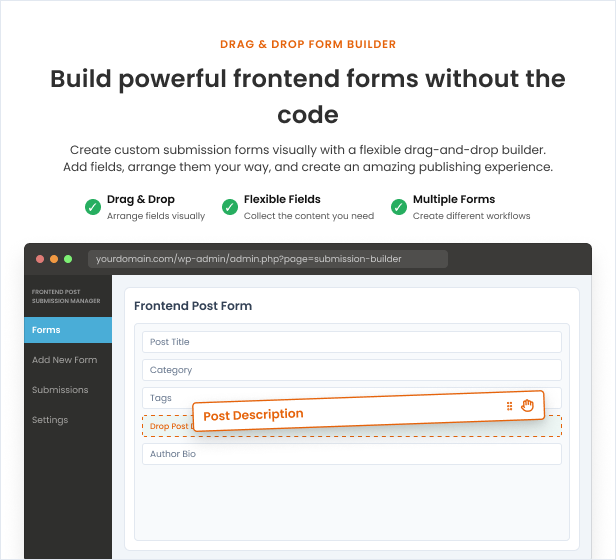Click the 'Arrange fields visually' text

click(156, 216)
